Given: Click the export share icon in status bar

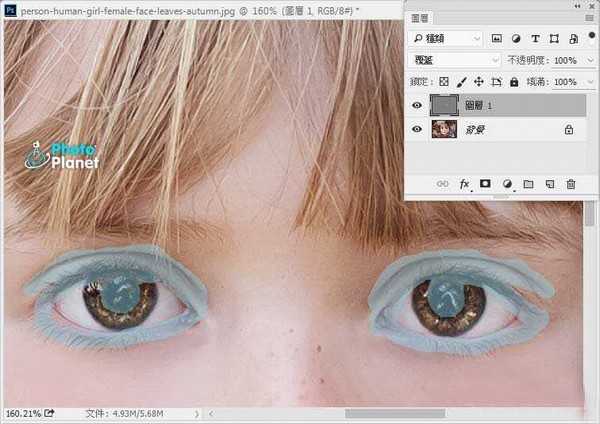Looking at the screenshot, I should pos(49,413).
